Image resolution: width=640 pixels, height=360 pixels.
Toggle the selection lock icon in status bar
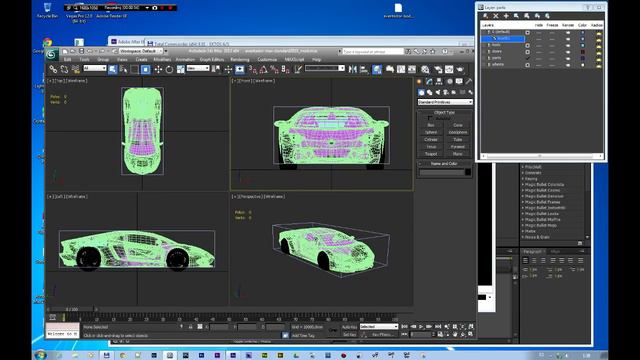[x=190, y=327]
